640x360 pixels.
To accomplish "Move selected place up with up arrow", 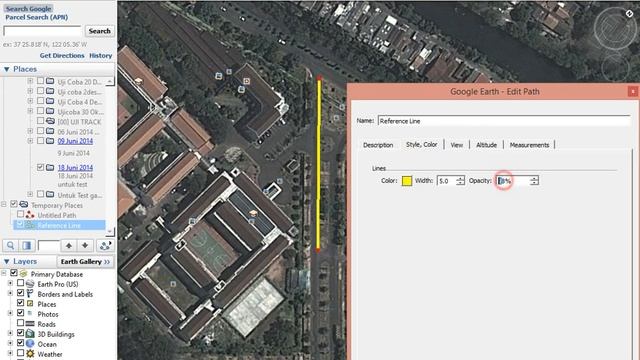I will pos(69,245).
